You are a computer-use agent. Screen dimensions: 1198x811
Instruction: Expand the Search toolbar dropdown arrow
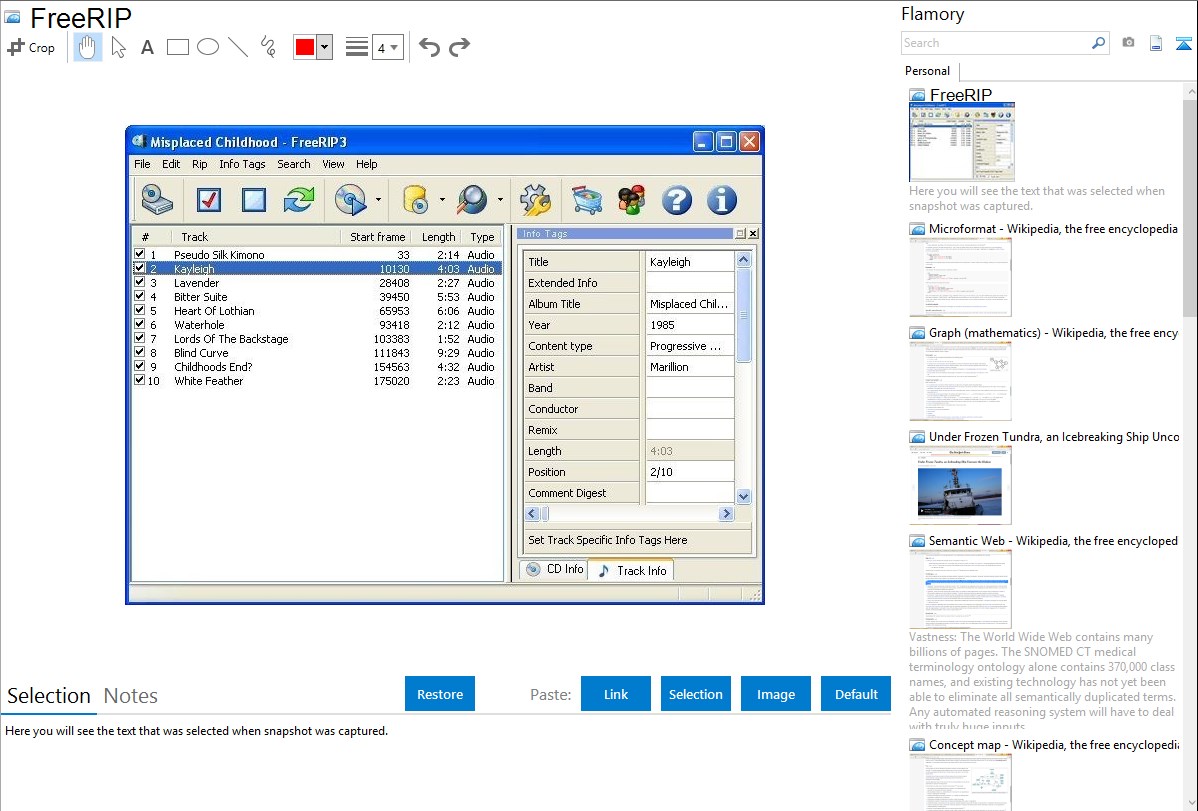point(500,200)
